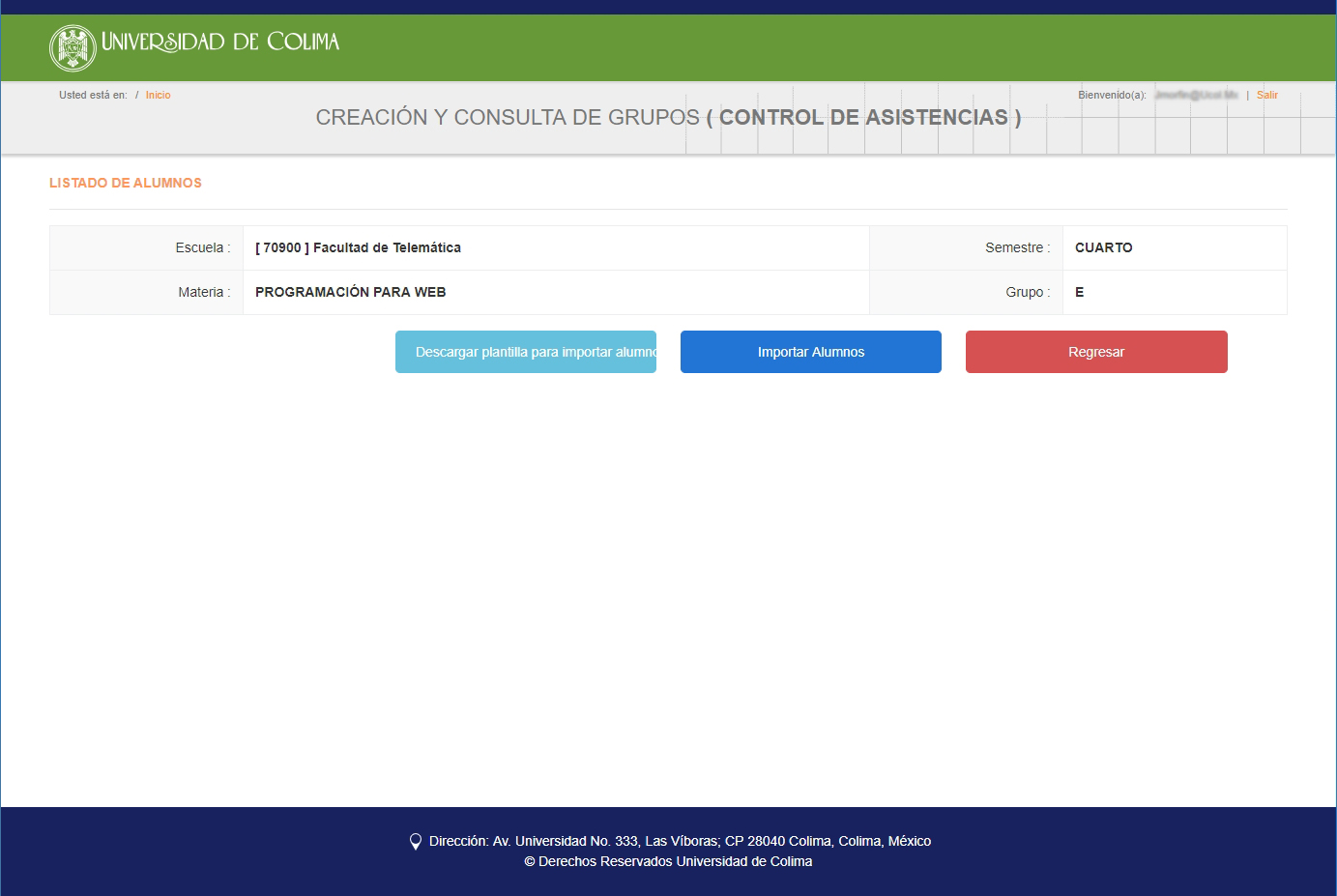Click the PROGRAMACIÓN PARA WEB subject value
Screen dimensions: 1337x896
(350, 292)
